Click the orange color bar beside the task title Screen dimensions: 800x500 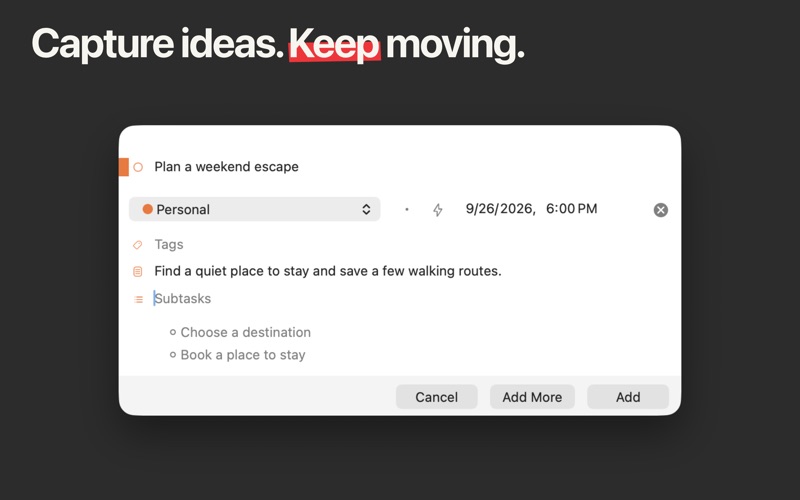(123, 167)
